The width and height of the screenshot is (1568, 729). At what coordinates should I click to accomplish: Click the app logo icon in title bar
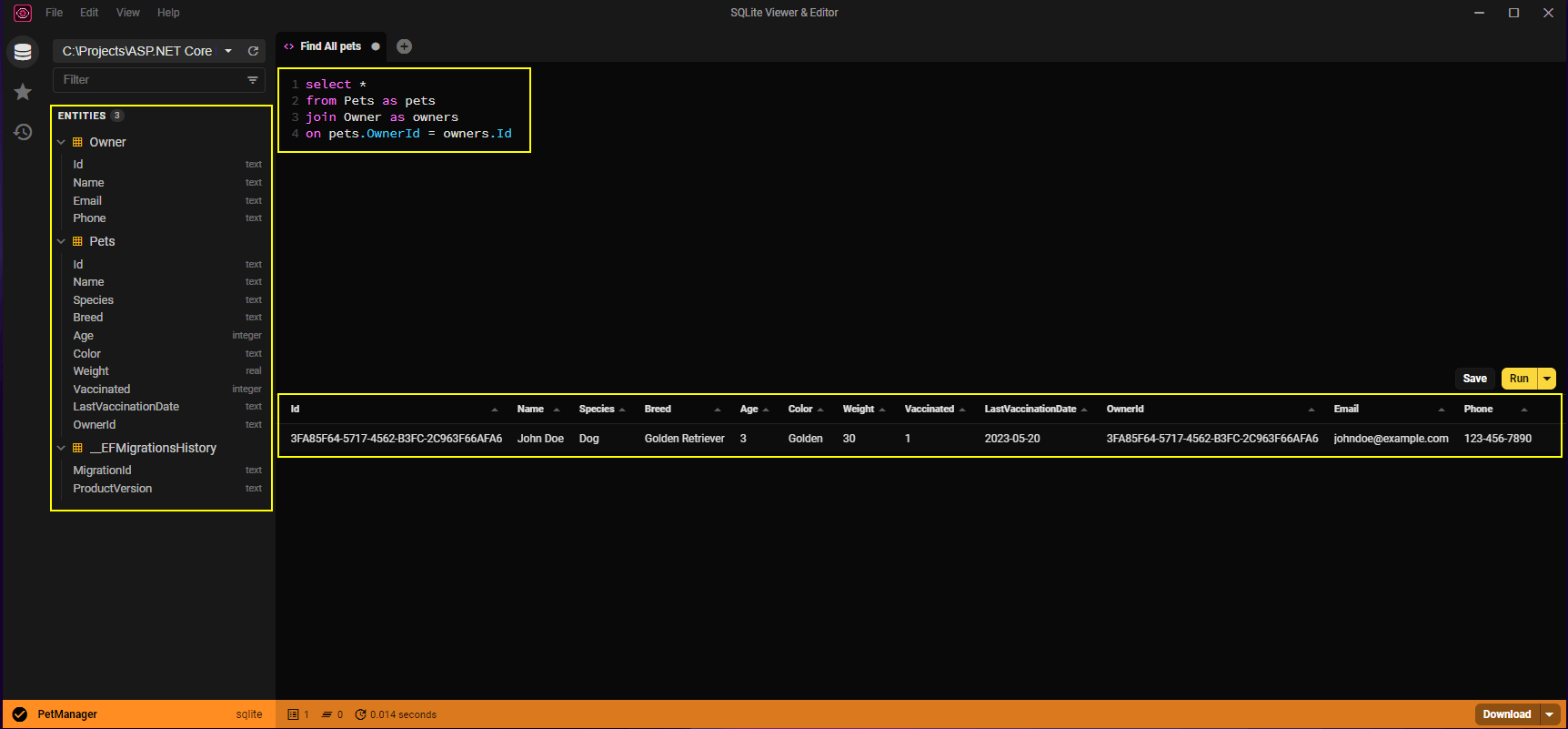(23, 13)
